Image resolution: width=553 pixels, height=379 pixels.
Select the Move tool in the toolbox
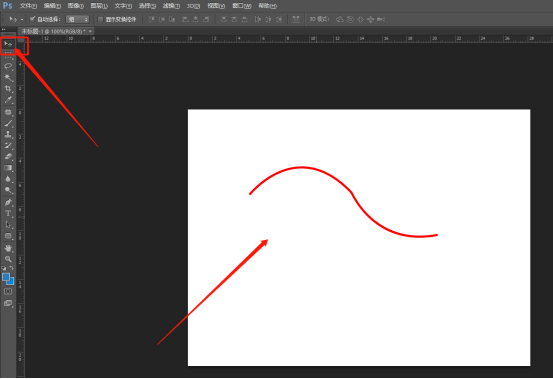8,44
